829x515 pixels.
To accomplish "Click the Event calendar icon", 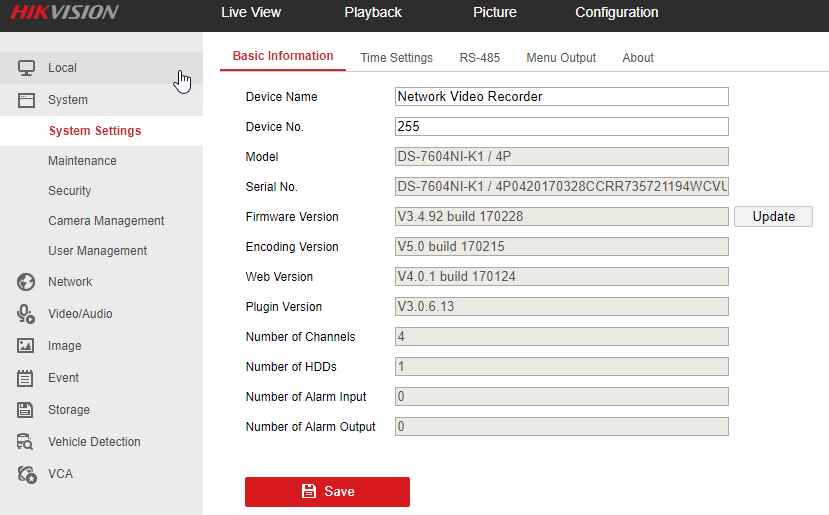I will pyautogui.click(x=27, y=378).
